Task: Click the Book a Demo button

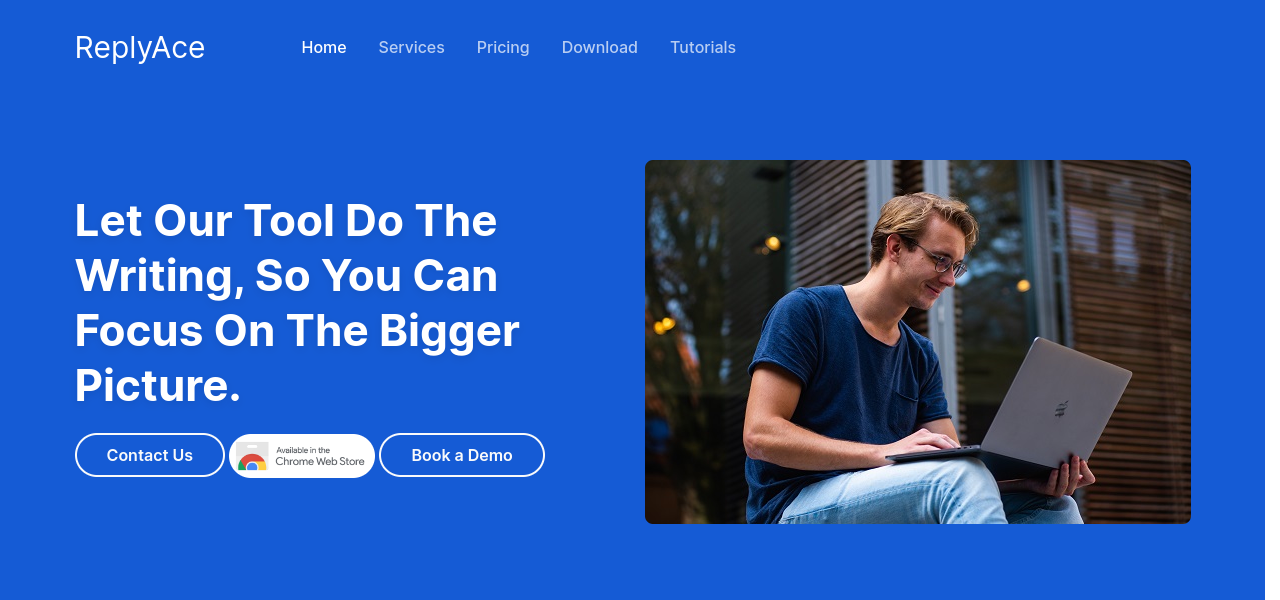Action: (462, 455)
